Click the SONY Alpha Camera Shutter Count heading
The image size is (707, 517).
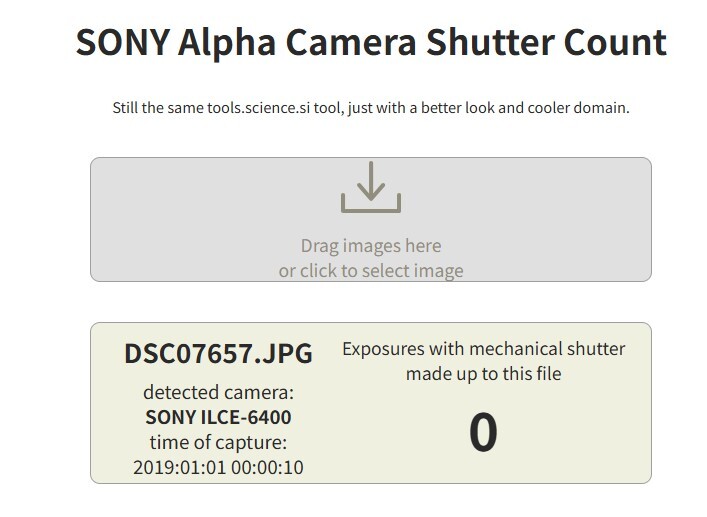pyautogui.click(x=371, y=43)
